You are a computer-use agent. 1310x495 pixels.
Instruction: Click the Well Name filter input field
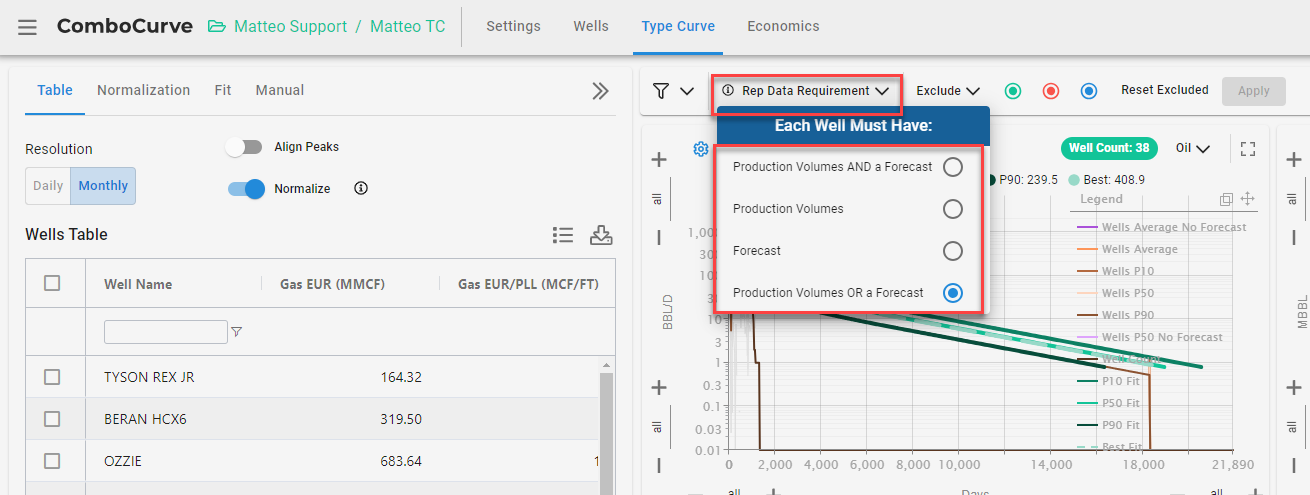[x=166, y=332]
